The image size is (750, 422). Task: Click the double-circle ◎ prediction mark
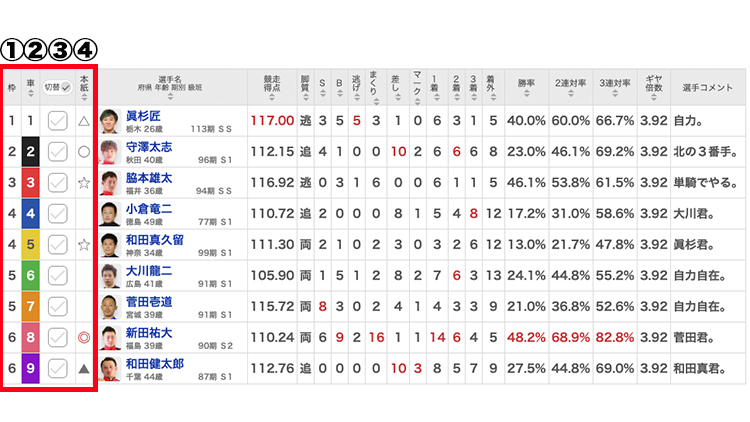84,337
